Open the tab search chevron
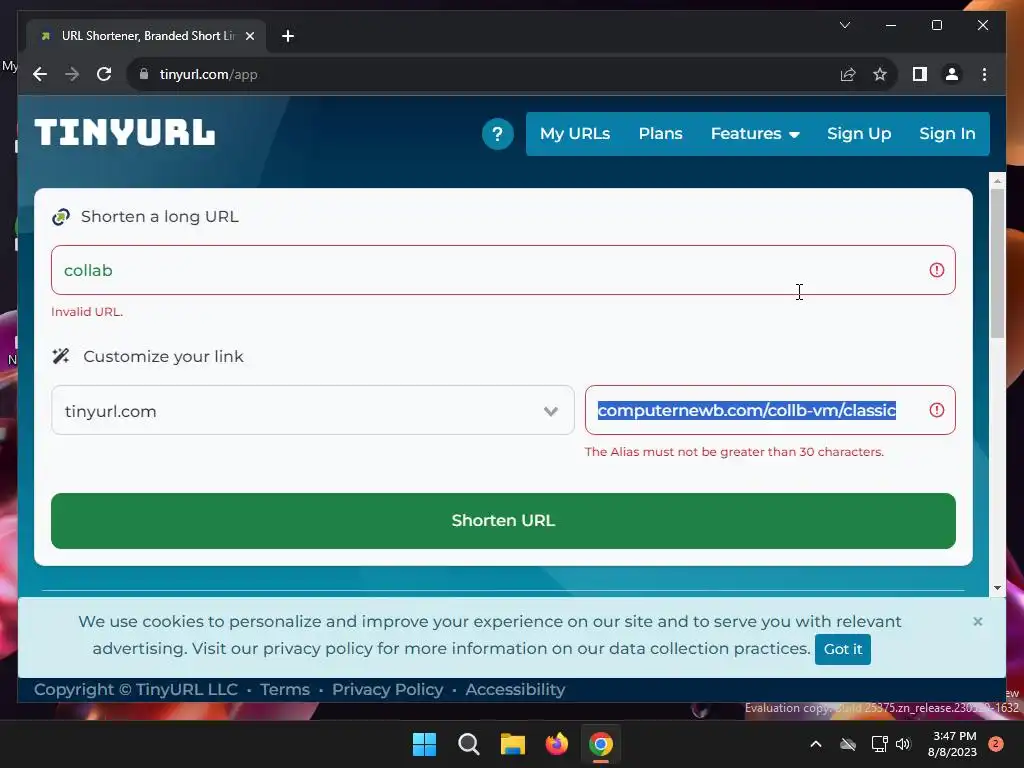This screenshot has height=768, width=1024. click(x=844, y=25)
